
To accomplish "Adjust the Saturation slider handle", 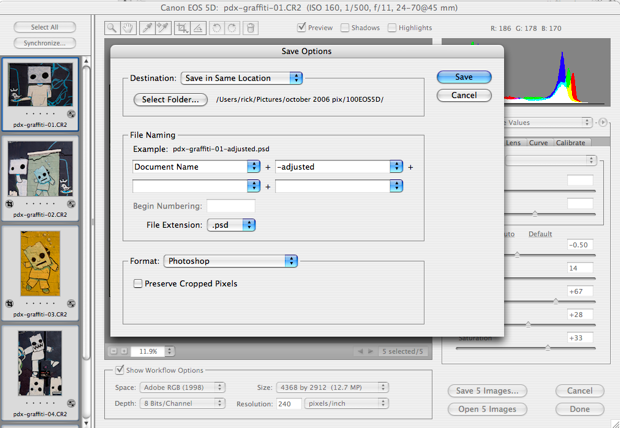I will point(548,348).
